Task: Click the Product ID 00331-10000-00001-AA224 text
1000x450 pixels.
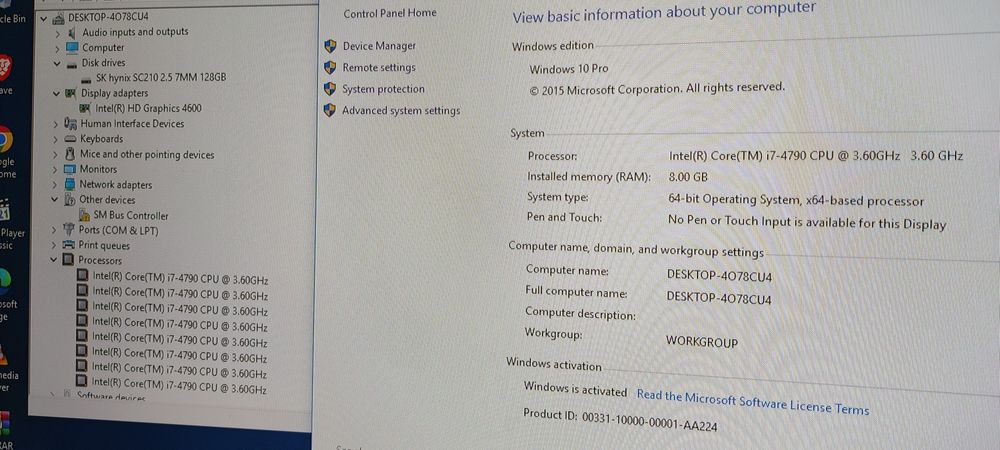Action: tap(620, 419)
